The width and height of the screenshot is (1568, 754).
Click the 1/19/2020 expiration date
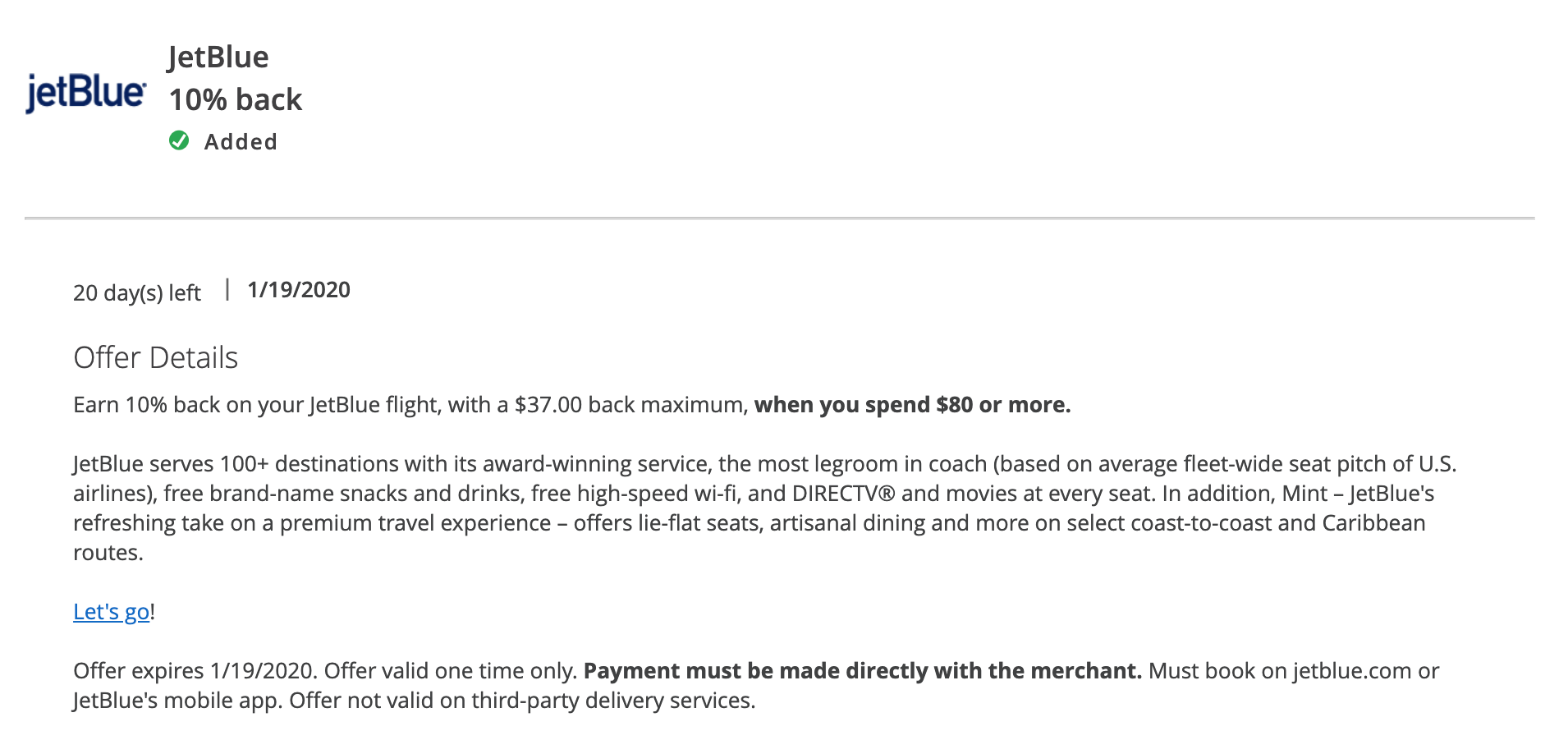(299, 290)
